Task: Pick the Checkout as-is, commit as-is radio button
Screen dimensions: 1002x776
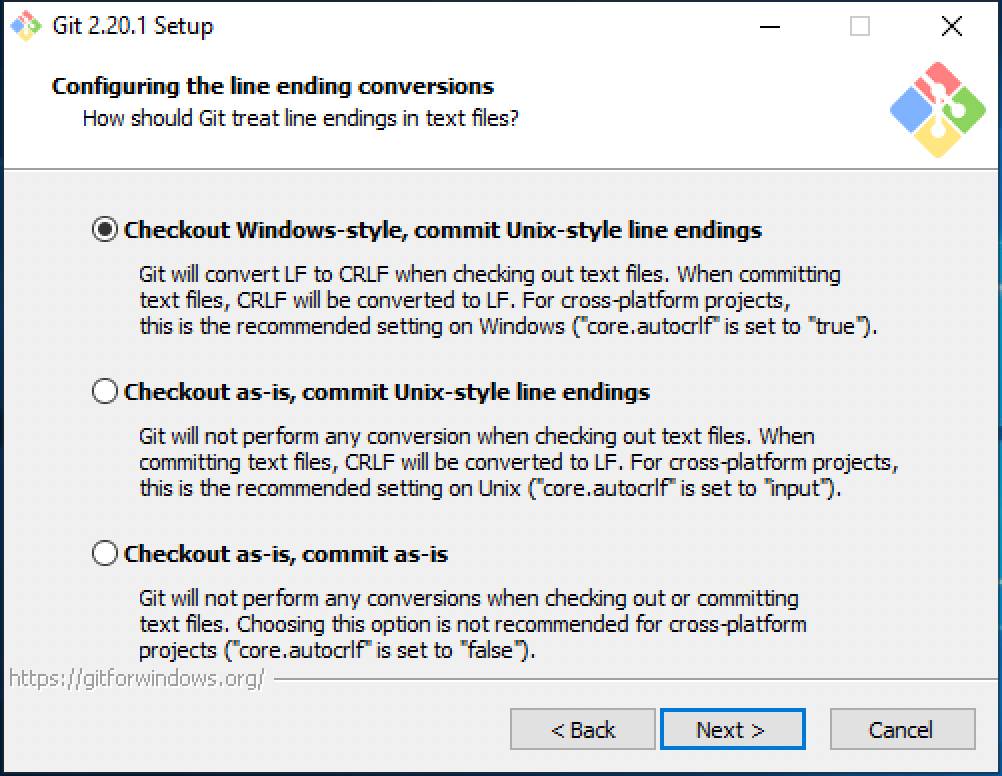Action: (x=105, y=553)
